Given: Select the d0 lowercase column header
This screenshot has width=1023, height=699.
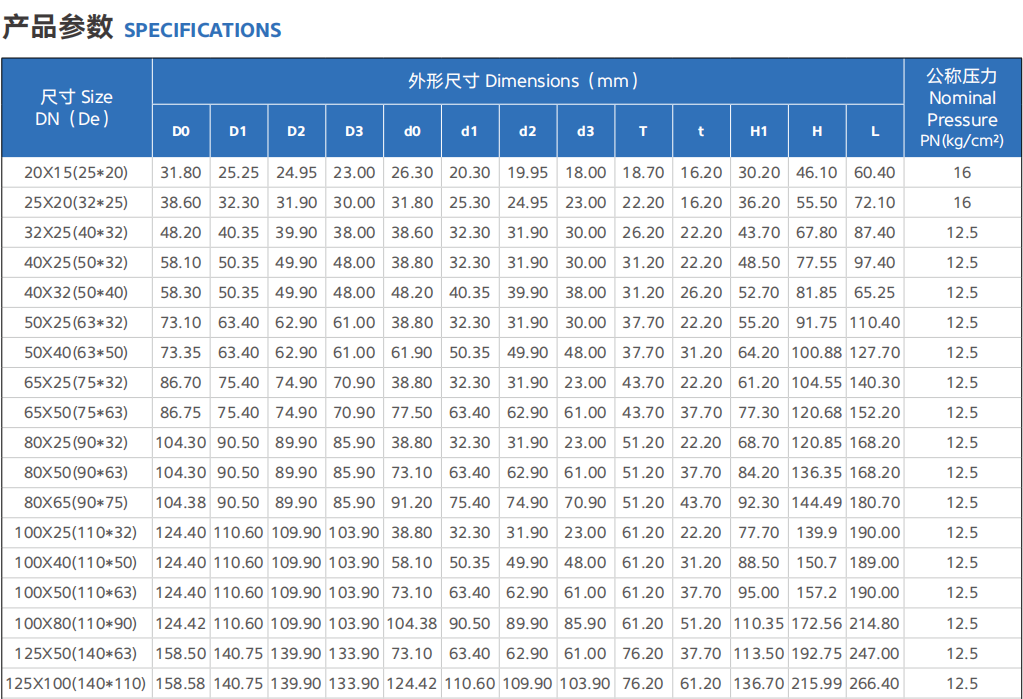Looking at the screenshot, I should 412,131.
